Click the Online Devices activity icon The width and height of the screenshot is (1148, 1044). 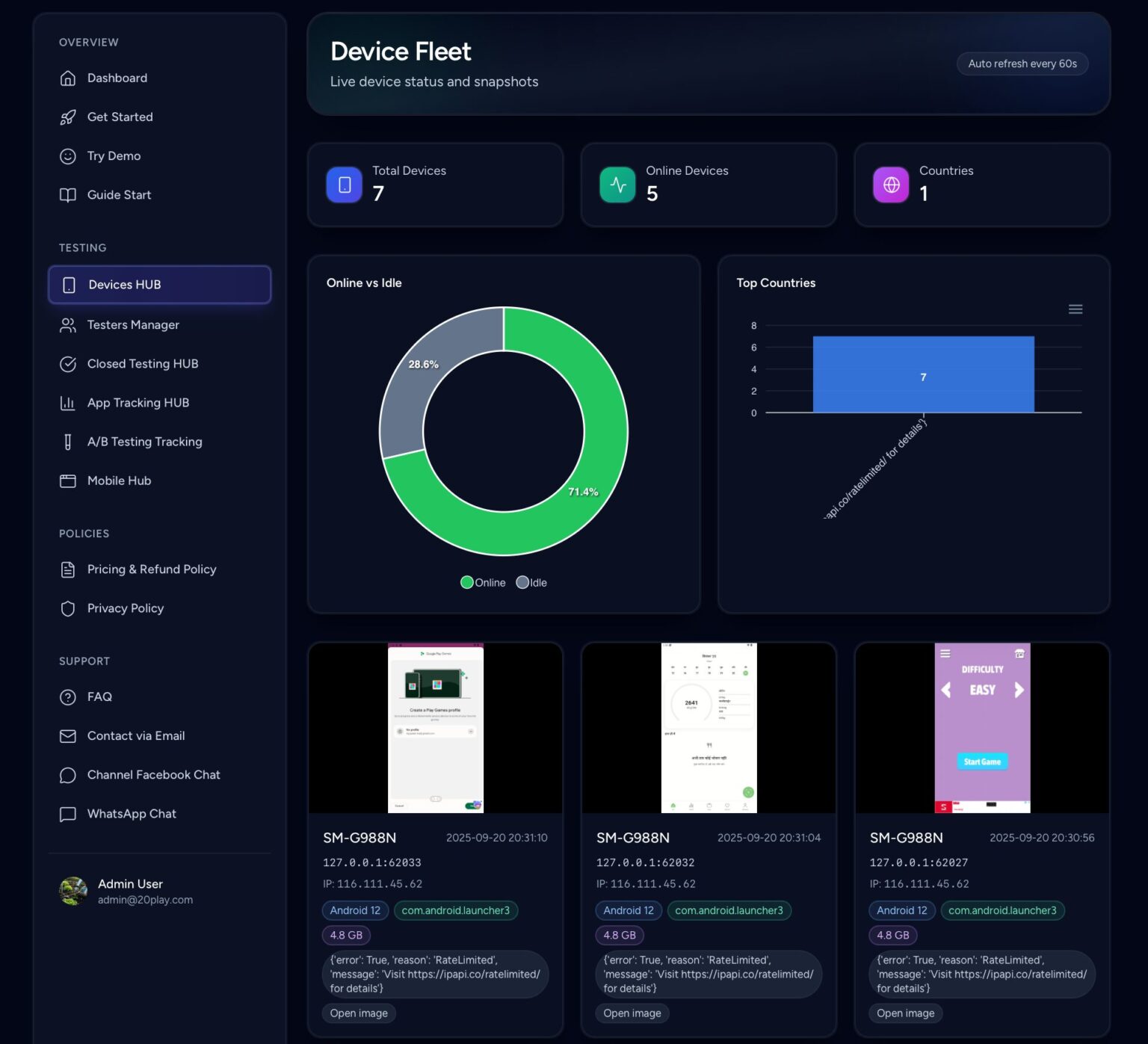[617, 185]
